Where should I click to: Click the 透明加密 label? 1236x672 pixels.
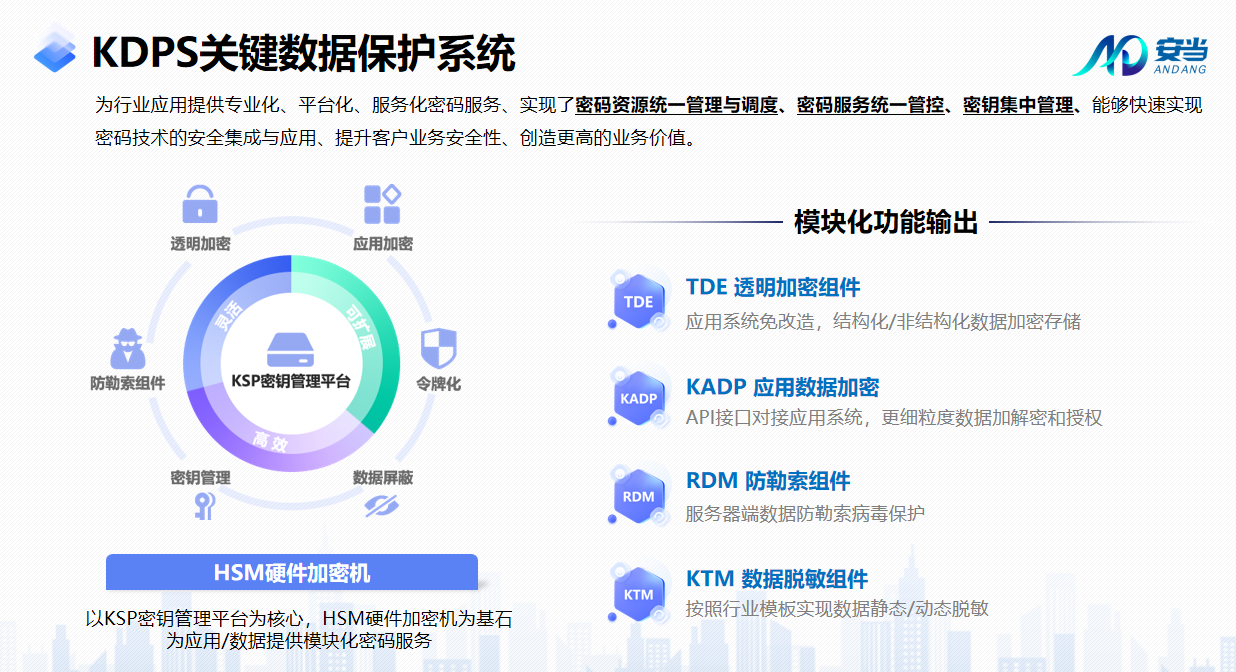pos(200,244)
